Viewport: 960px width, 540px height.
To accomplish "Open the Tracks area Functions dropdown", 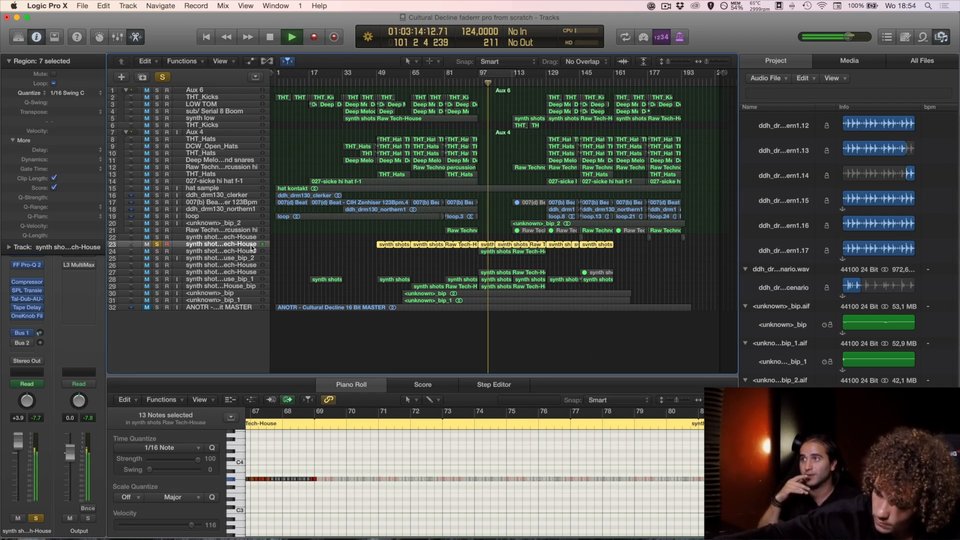I will [184, 61].
